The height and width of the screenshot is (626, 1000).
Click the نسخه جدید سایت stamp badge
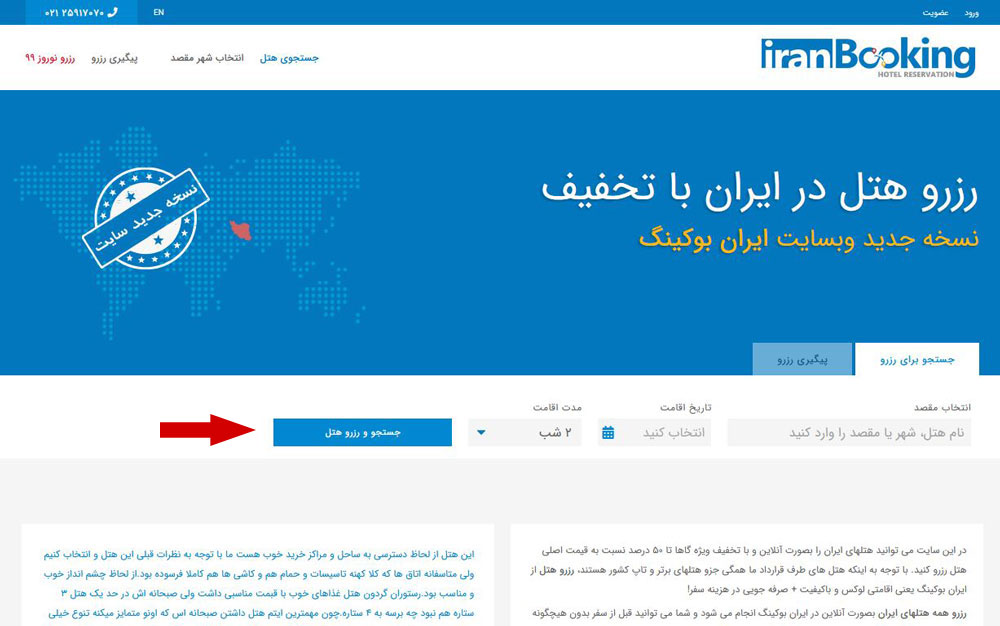coord(146,218)
